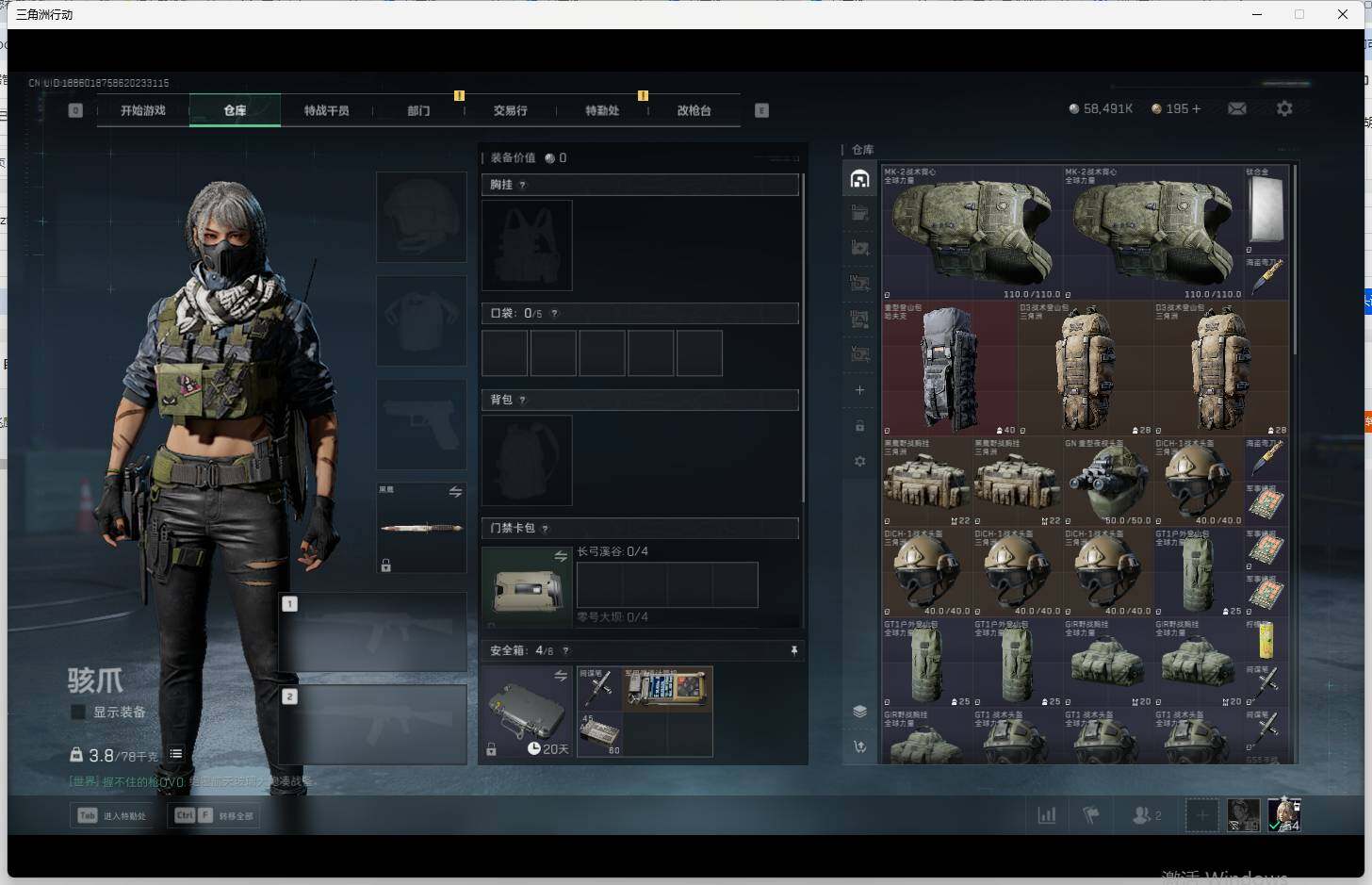The height and width of the screenshot is (885, 1372).
Task: Toggle the 显示装备 checkbox
Action: (x=78, y=712)
